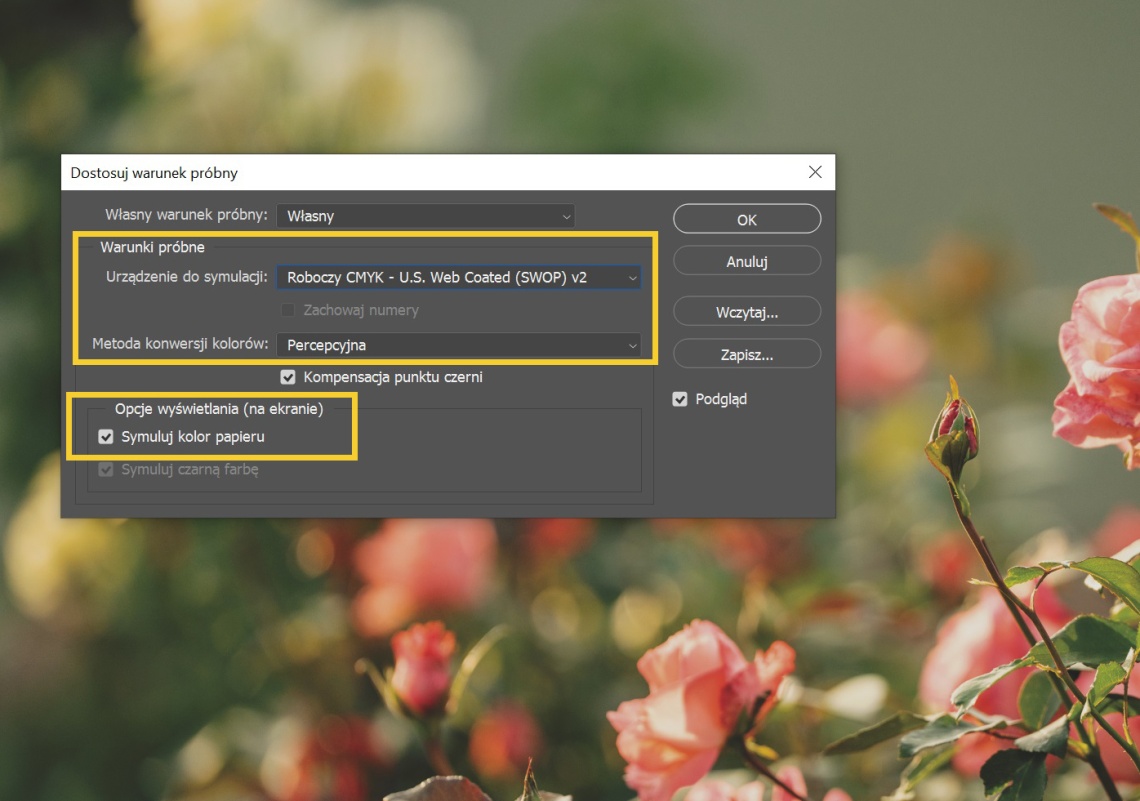The height and width of the screenshot is (801, 1140).
Task: Select the Warunki próbne group heading
Action: [152, 247]
